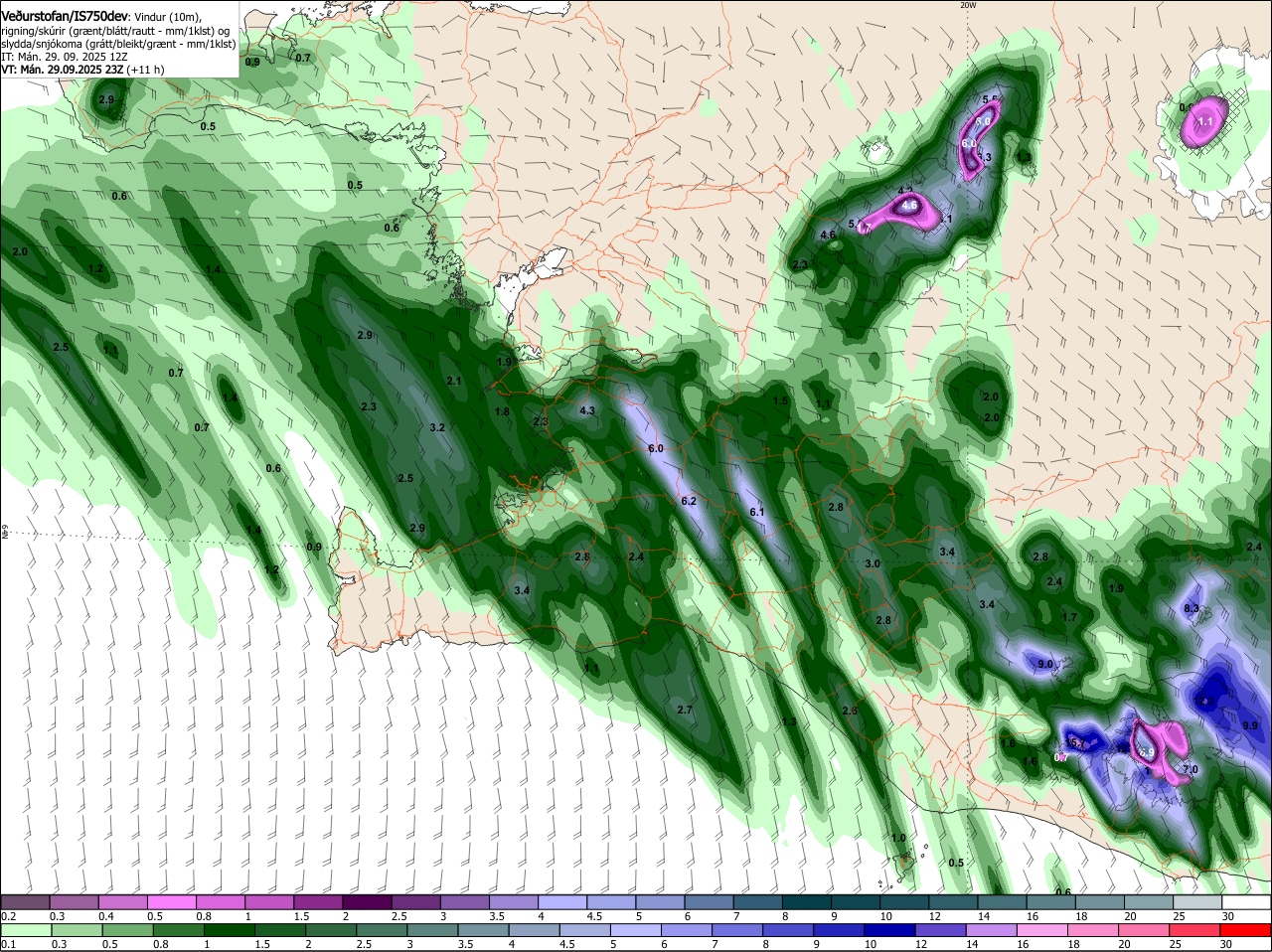The width and height of the screenshot is (1272, 952).
Task: Pick the purple 3 swatch in the snow legend
Action: (x=464, y=902)
